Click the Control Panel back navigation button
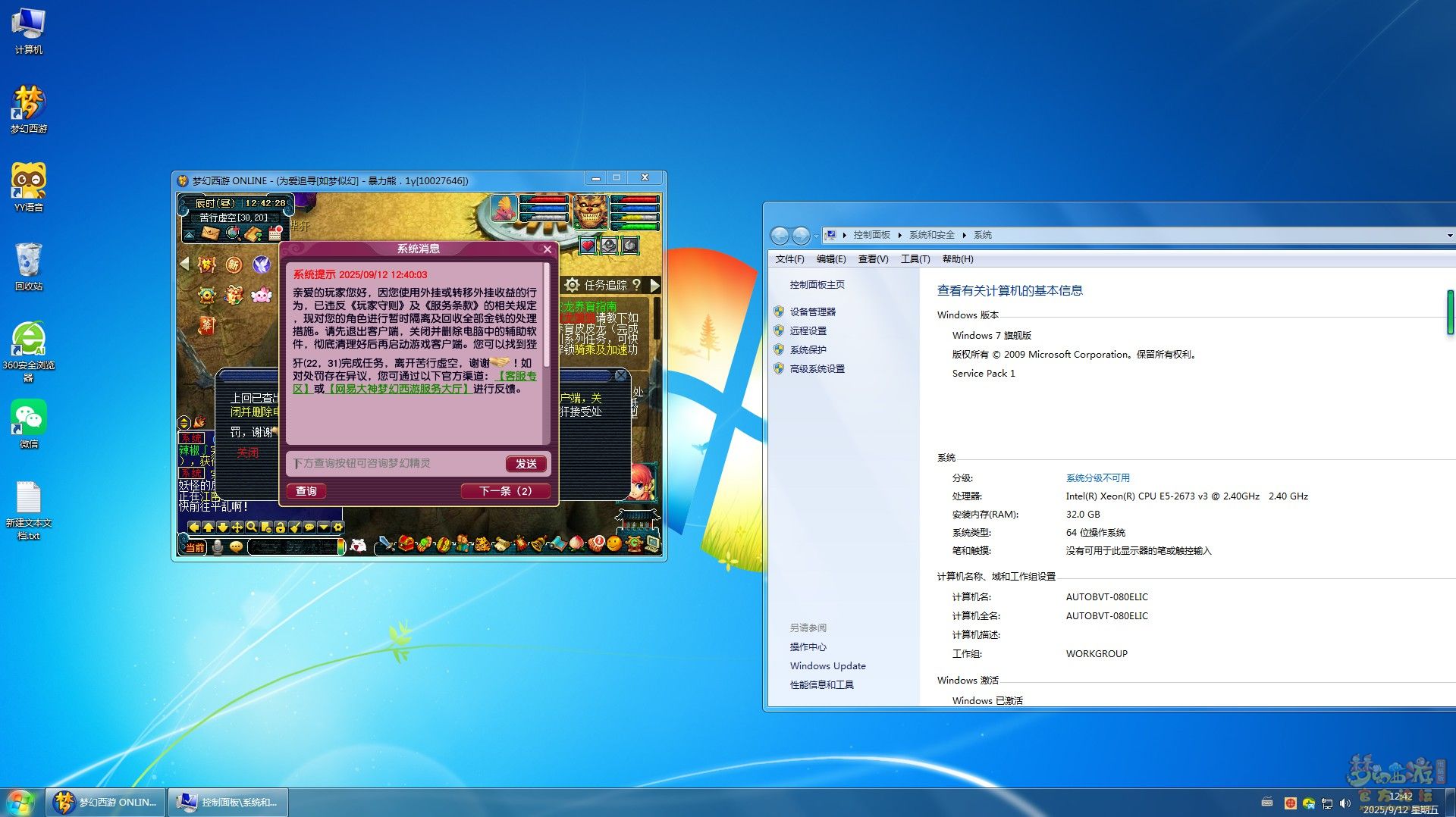This screenshot has height=817, width=1456. pyautogui.click(x=780, y=236)
